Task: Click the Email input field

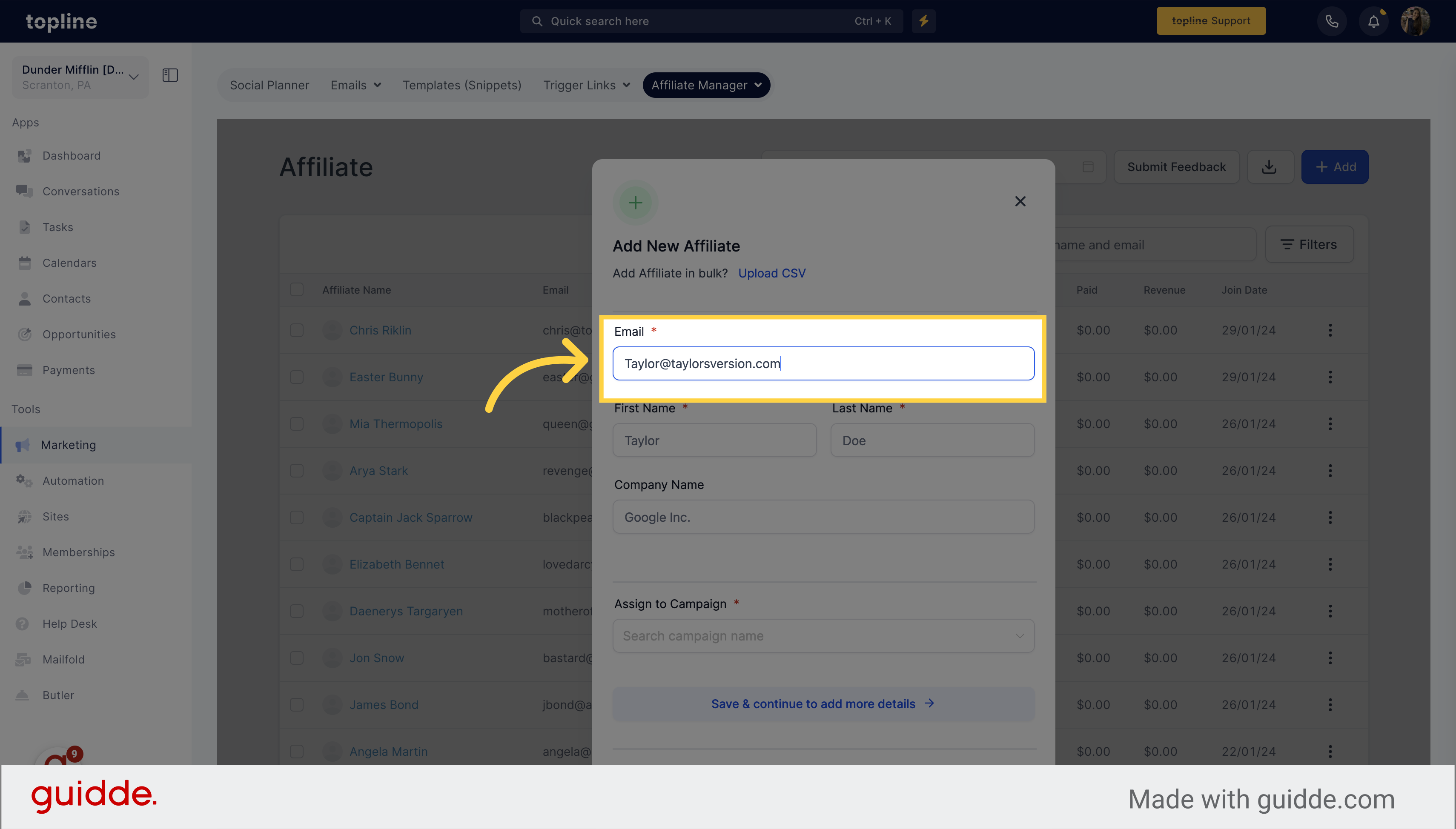Action: pos(823,363)
